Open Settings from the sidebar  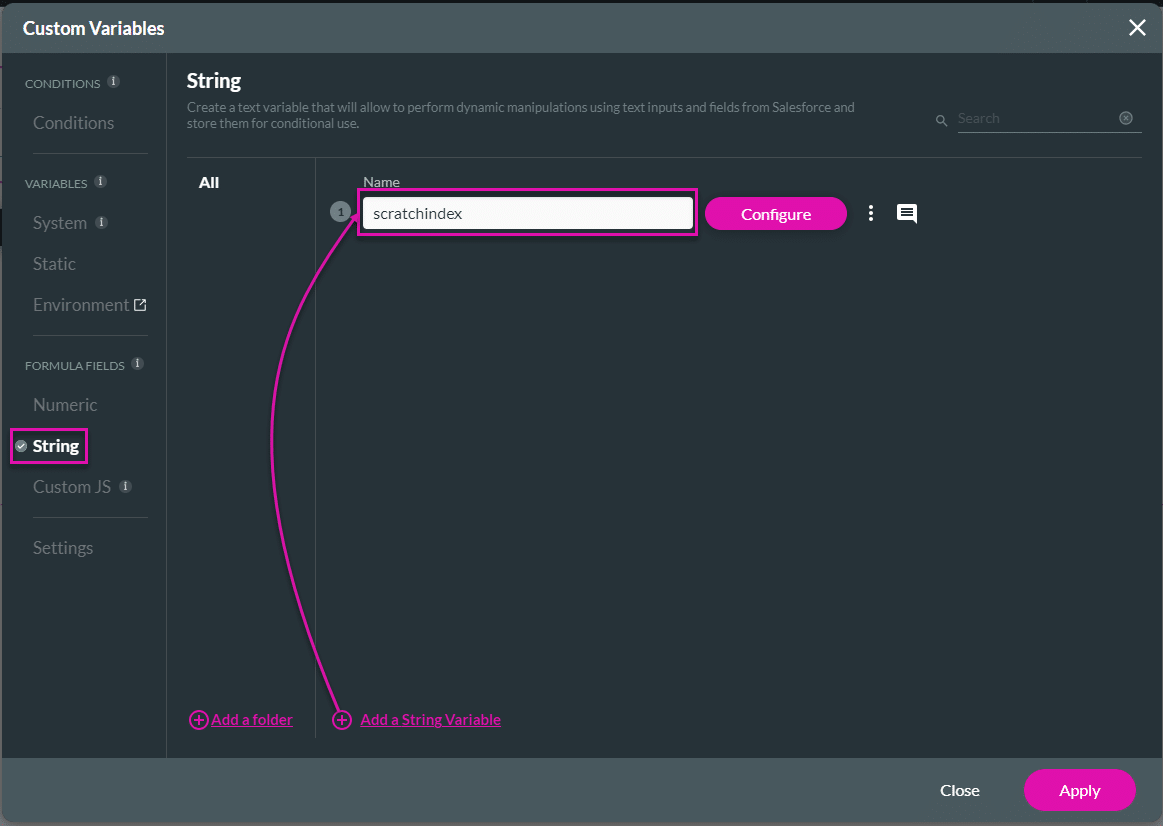point(62,547)
